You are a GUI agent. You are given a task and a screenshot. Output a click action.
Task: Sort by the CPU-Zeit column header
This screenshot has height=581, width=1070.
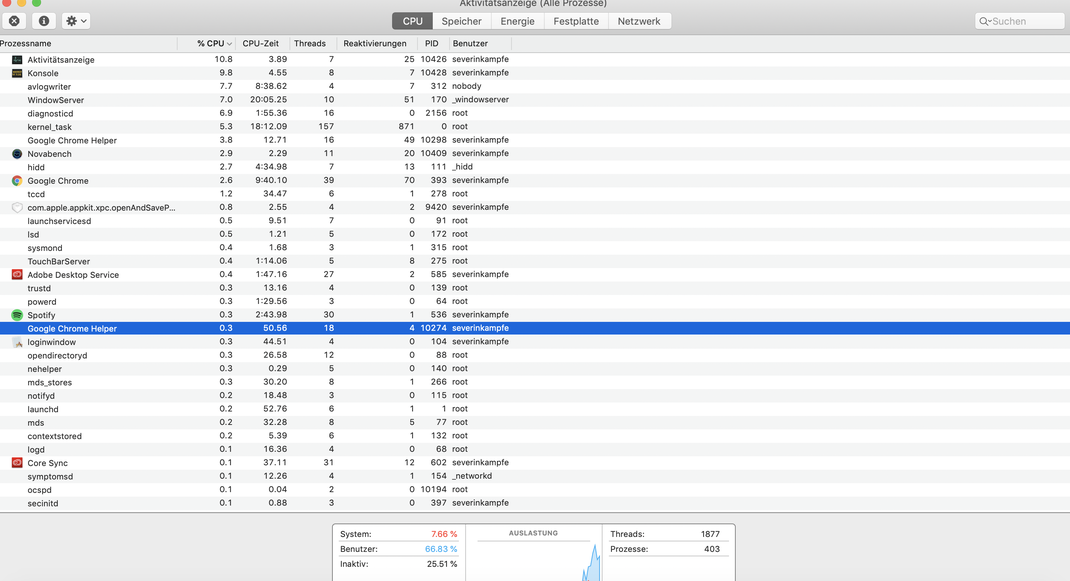pos(262,44)
